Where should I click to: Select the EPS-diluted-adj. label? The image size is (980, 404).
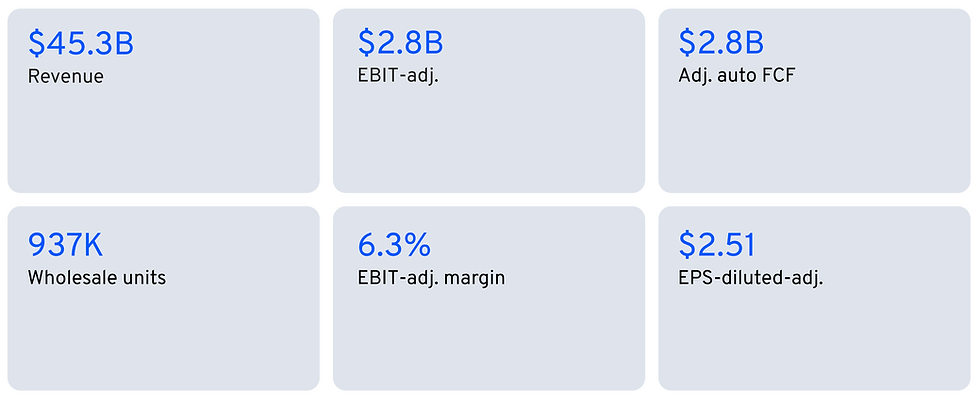coord(751,278)
